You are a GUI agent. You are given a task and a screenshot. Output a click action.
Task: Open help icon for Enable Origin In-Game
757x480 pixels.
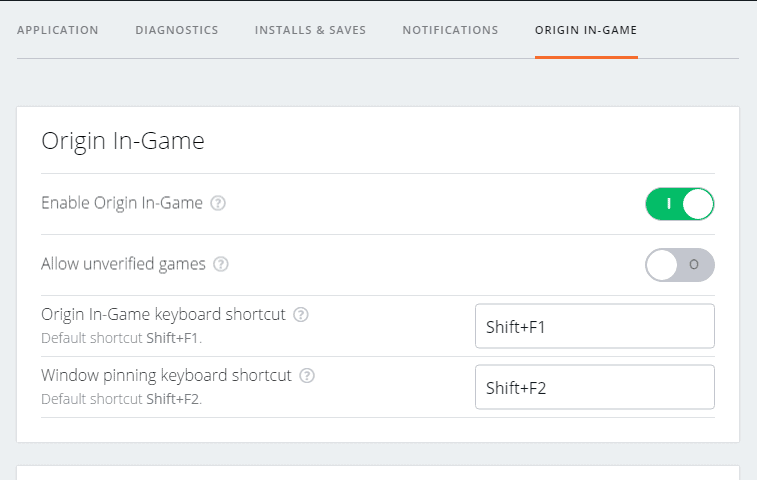(218, 203)
